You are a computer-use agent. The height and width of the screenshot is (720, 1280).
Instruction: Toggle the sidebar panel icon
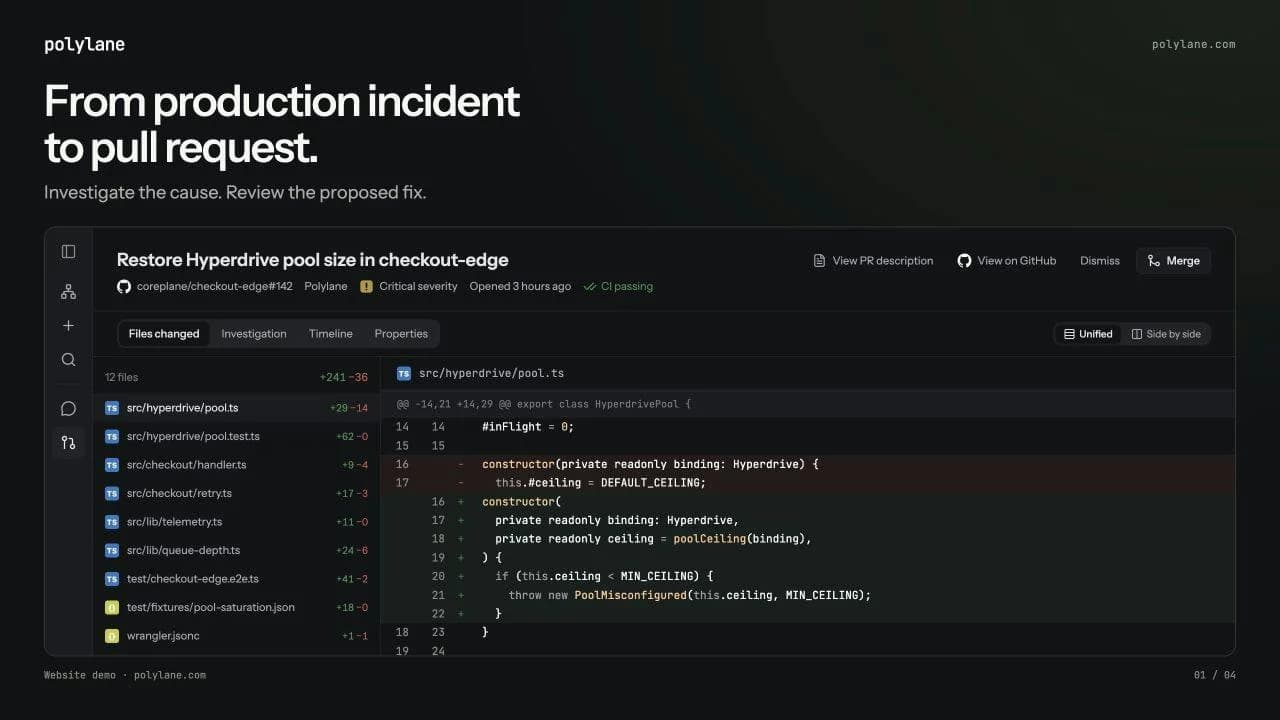coord(68,252)
